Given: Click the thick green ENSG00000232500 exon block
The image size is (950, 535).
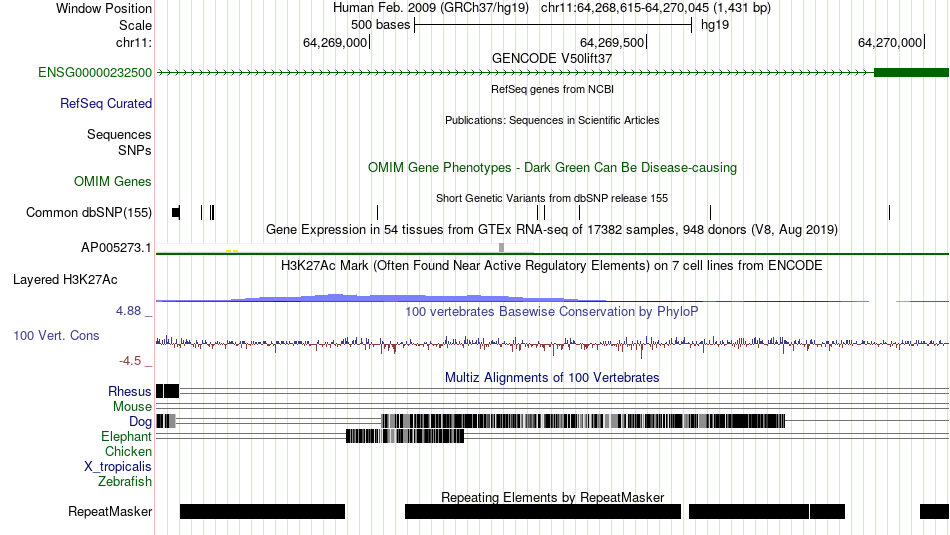Looking at the screenshot, I should pyautogui.click(x=911, y=73).
